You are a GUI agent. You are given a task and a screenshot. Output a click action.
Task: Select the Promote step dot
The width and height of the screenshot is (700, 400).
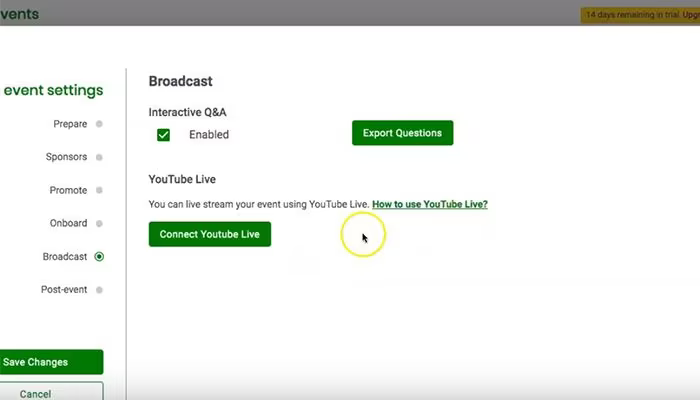[99, 190]
